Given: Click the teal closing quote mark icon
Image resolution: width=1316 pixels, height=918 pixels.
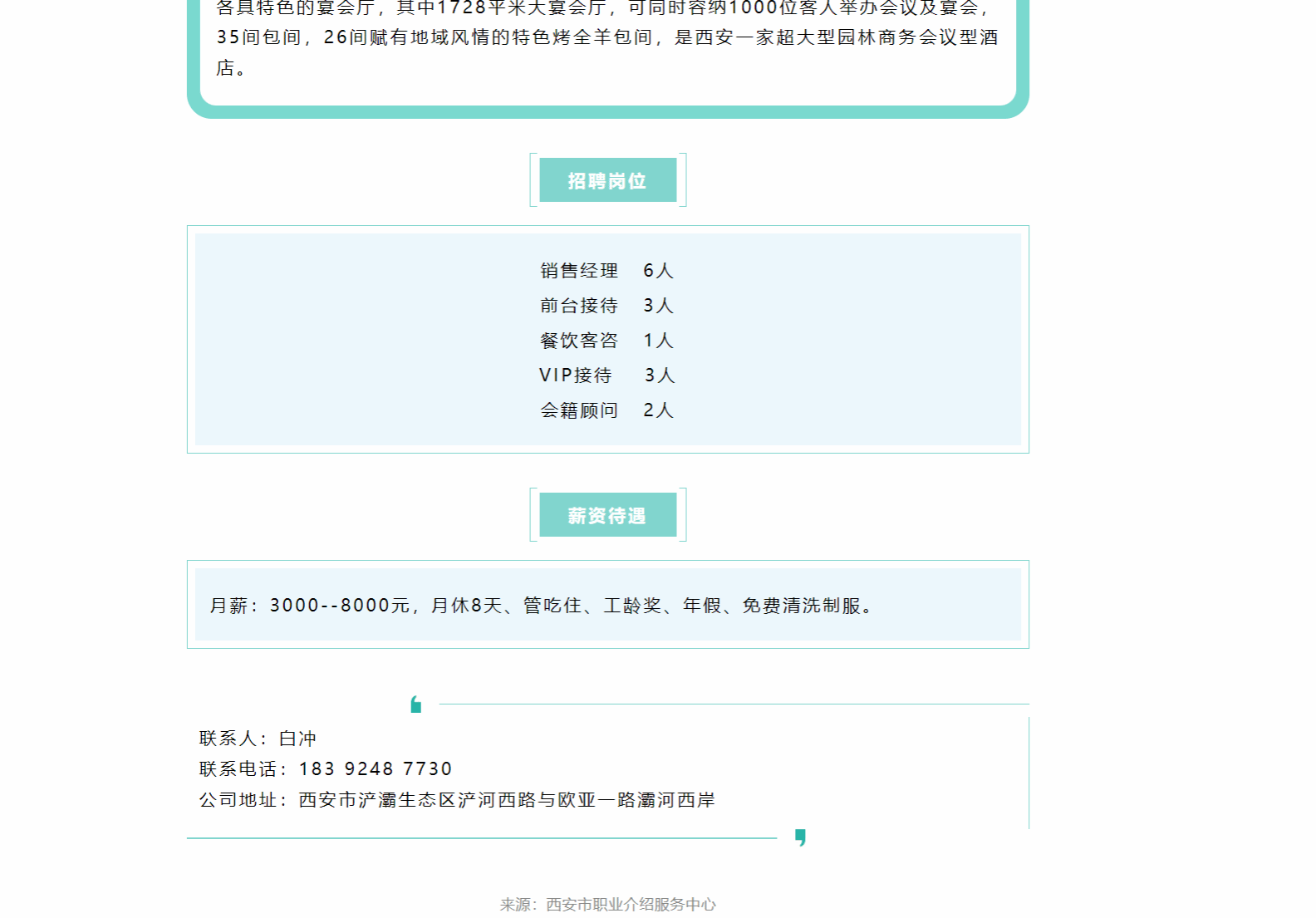Looking at the screenshot, I should (800, 837).
